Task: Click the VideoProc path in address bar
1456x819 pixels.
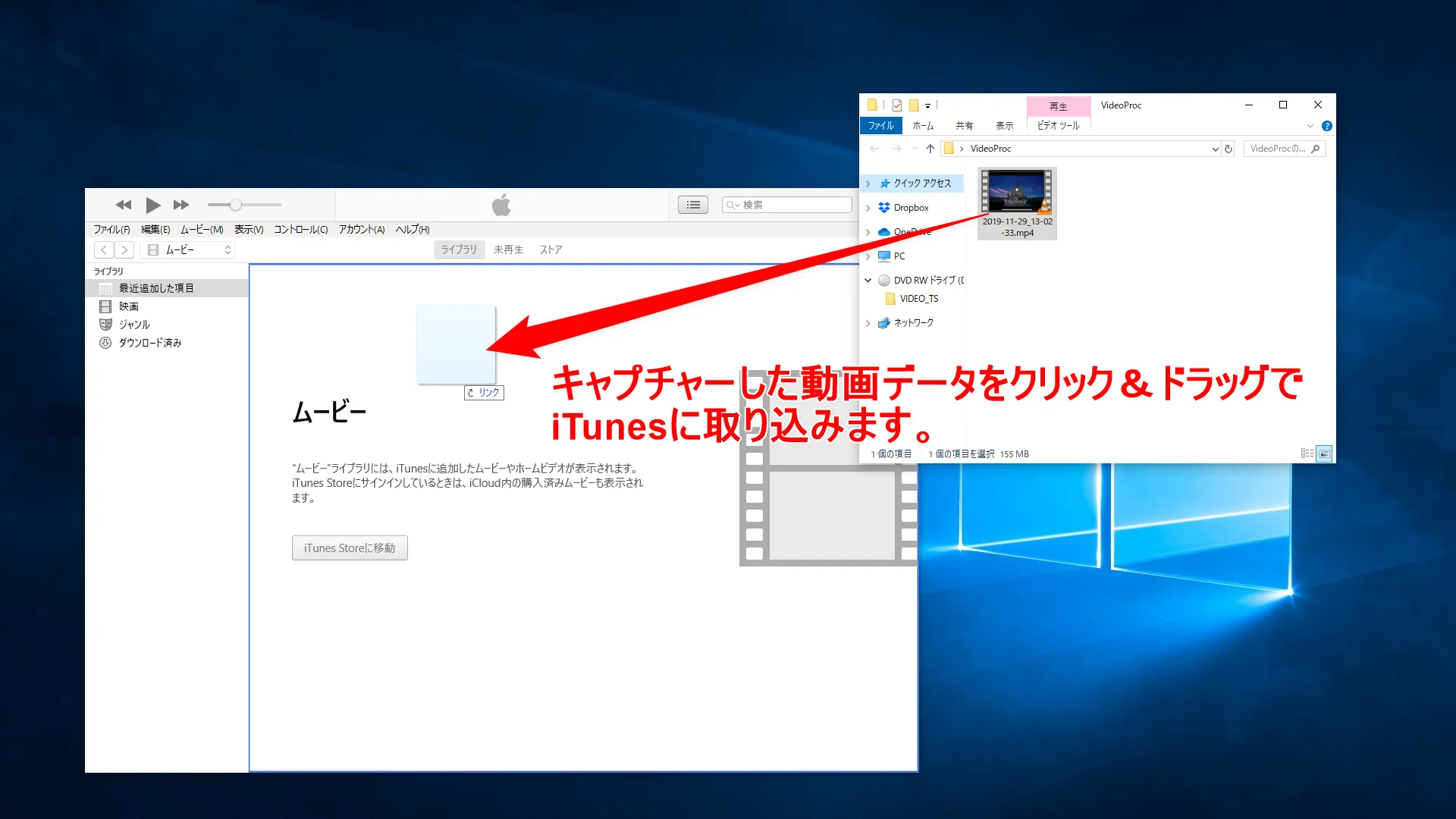Action: point(990,149)
